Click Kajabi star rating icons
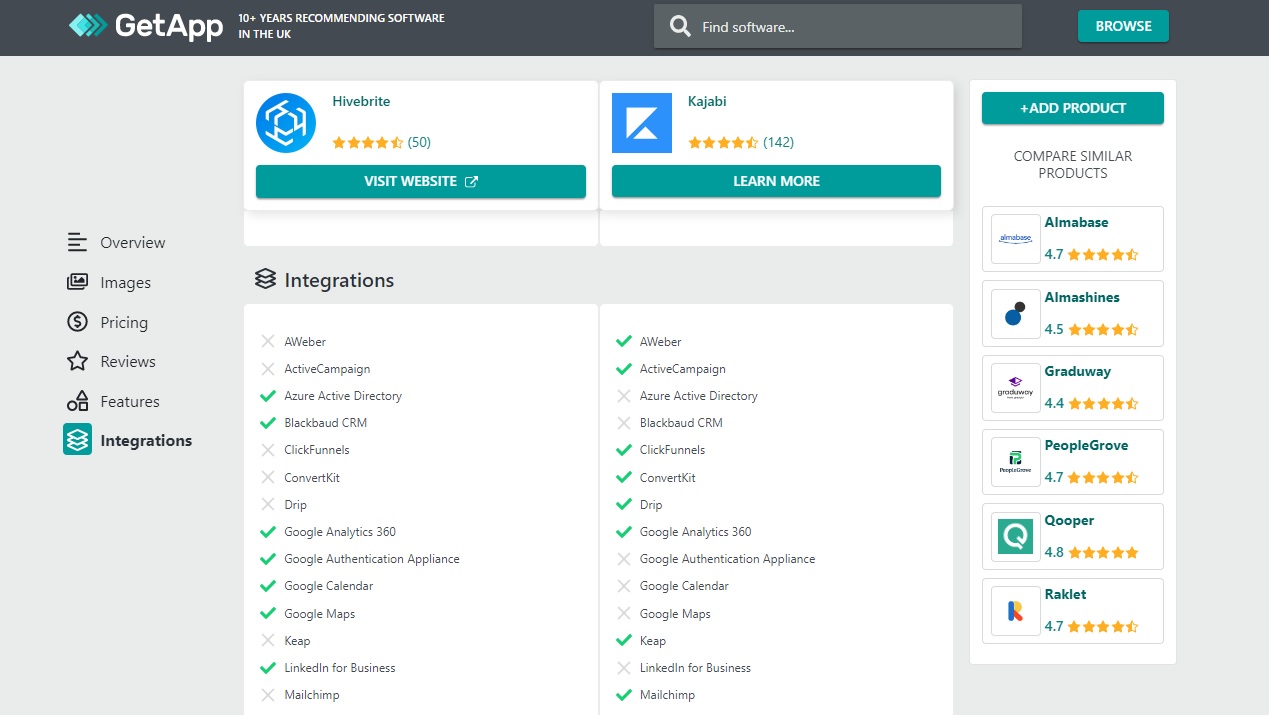Image resolution: width=1269 pixels, height=715 pixels. point(724,142)
